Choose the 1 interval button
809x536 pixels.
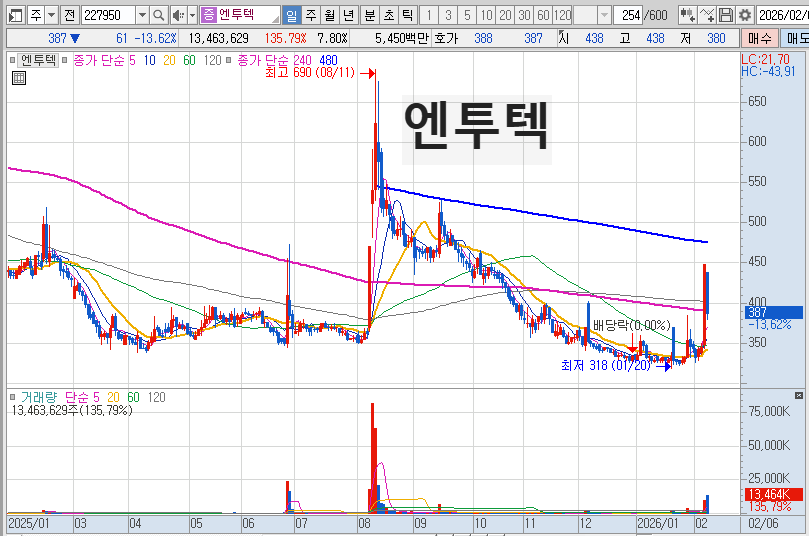(429, 15)
